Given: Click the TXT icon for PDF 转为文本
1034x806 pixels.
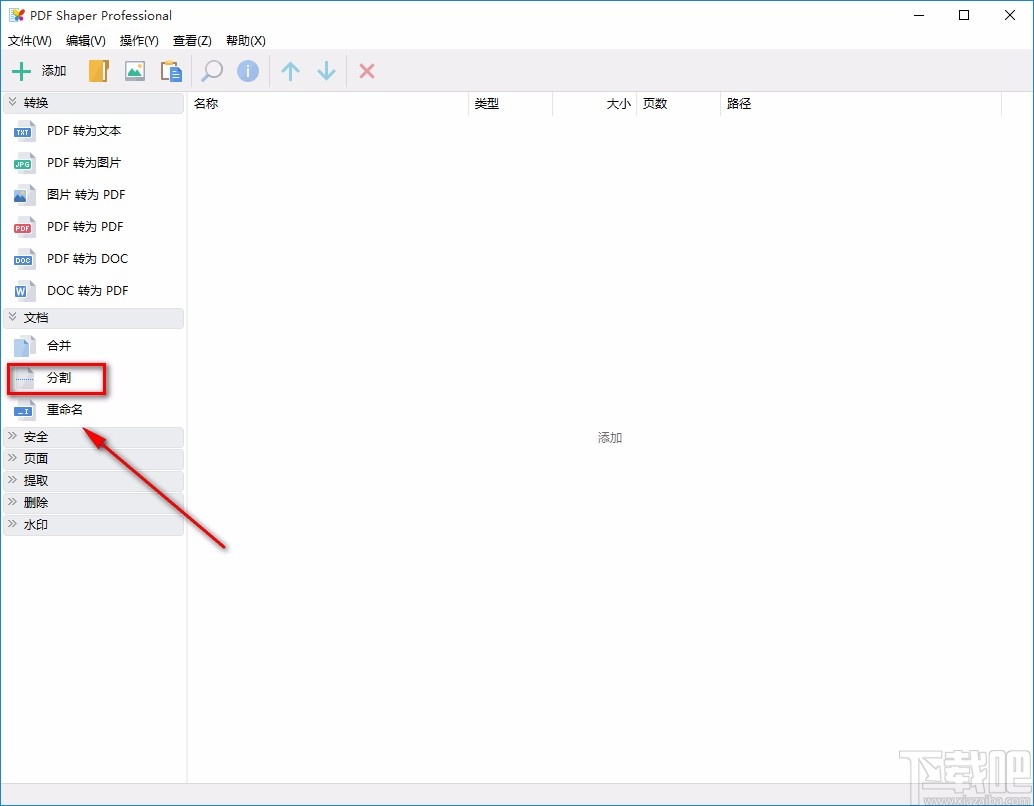Looking at the screenshot, I should pyautogui.click(x=24, y=131).
